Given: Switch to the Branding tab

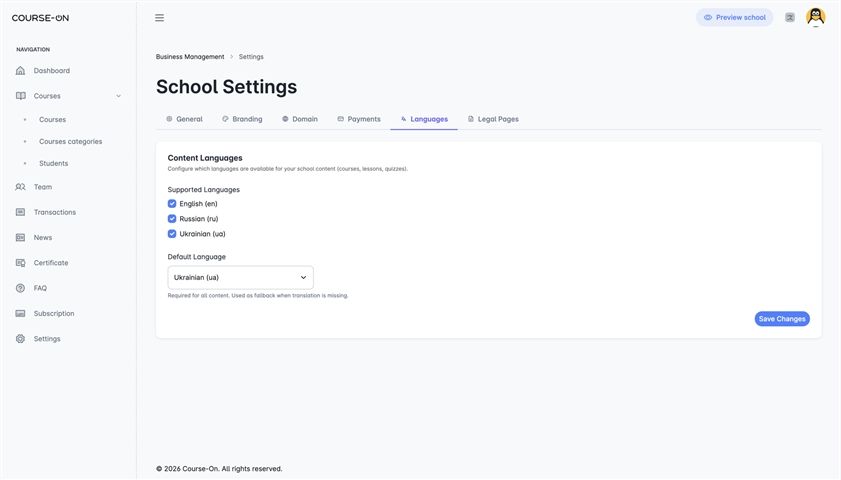Looking at the screenshot, I should tap(242, 119).
